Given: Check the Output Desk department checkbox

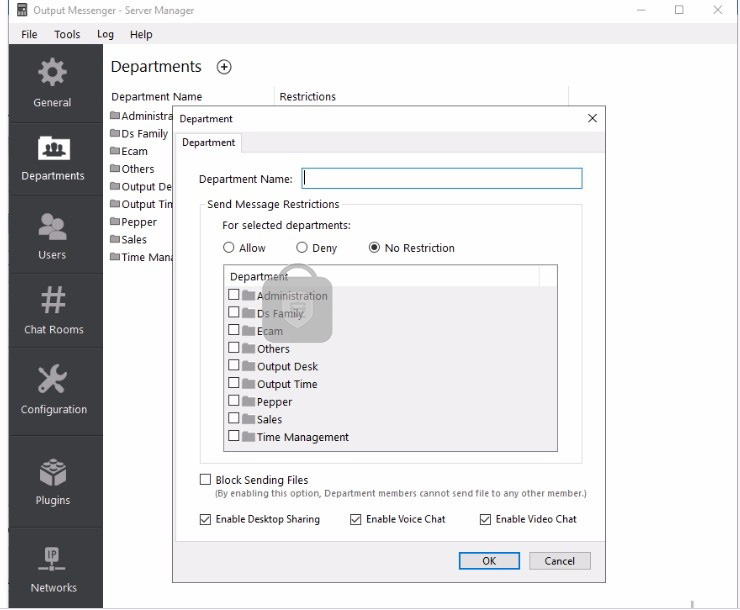Looking at the screenshot, I should (x=234, y=365).
